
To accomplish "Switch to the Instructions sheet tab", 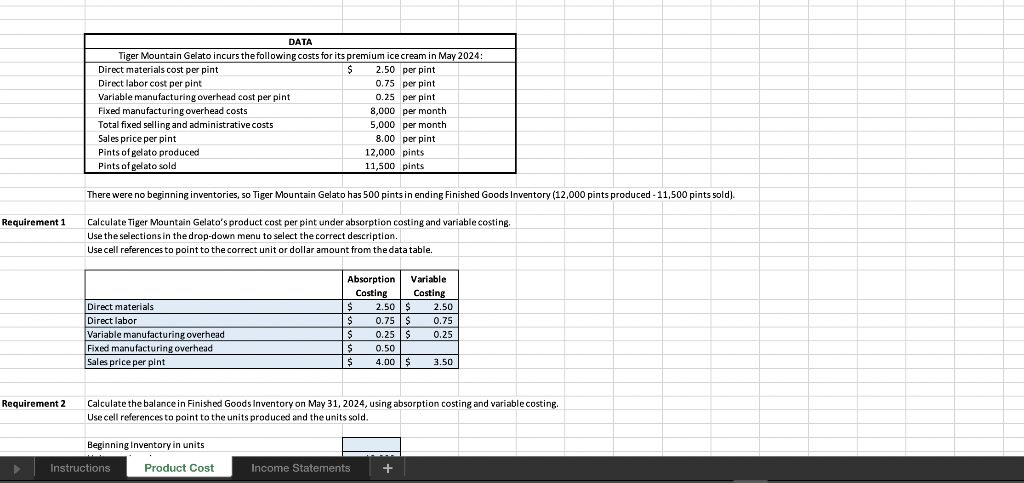I will tap(80, 468).
